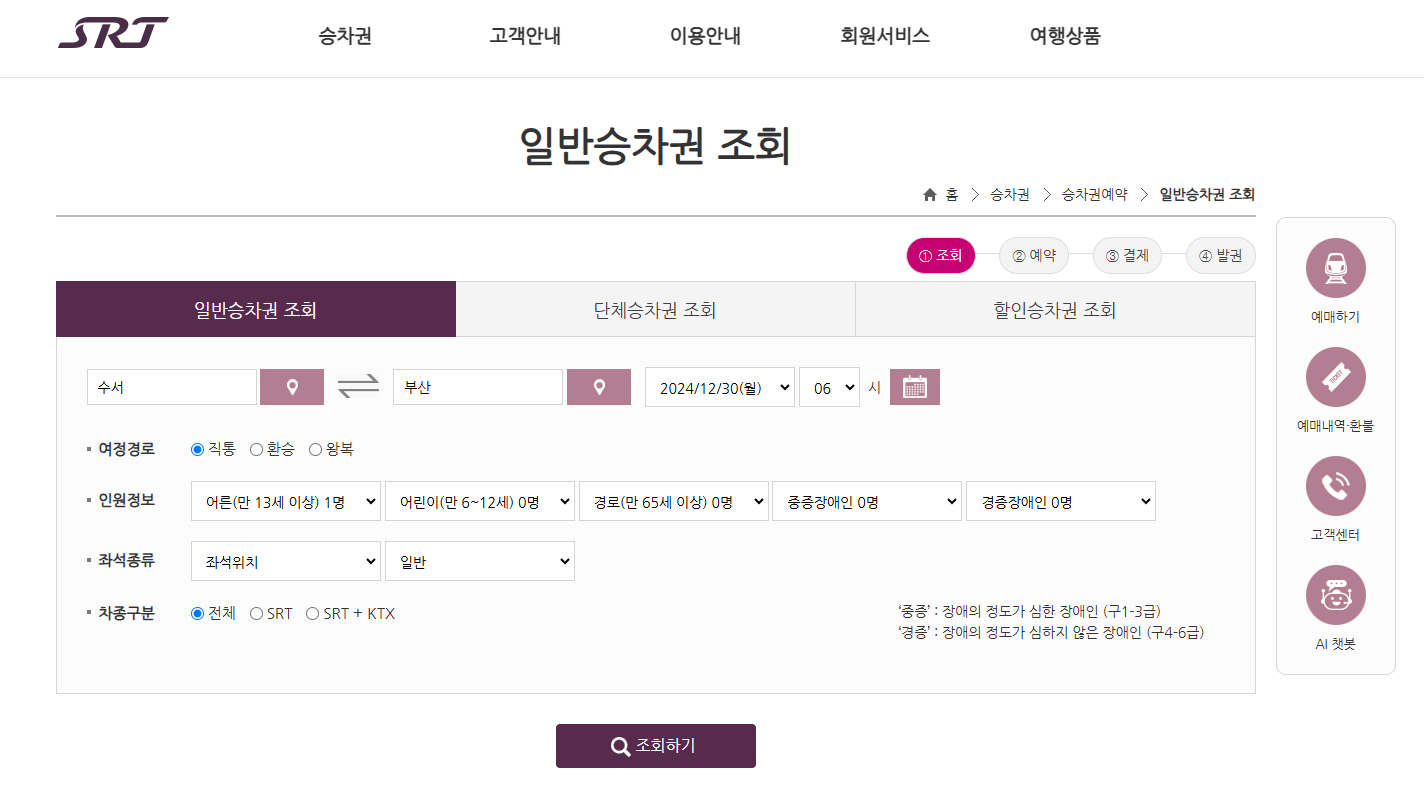
Task: Open the 회원서비스 menu
Action: (884, 33)
